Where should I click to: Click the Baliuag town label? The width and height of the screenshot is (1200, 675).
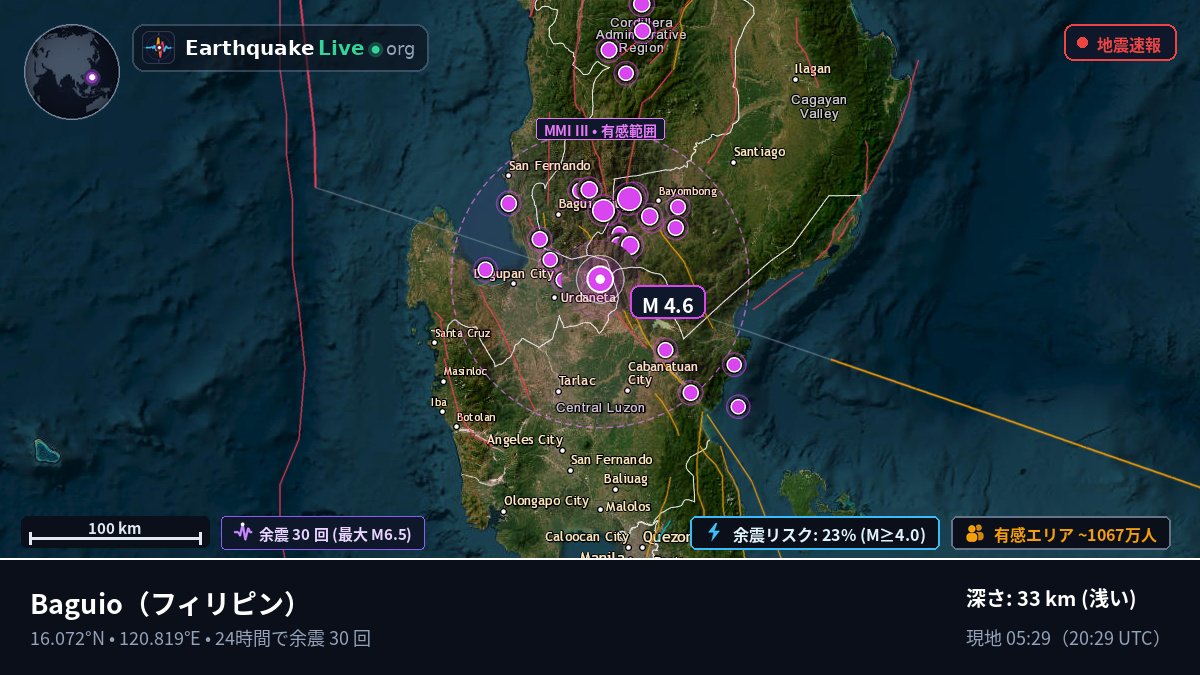point(626,479)
